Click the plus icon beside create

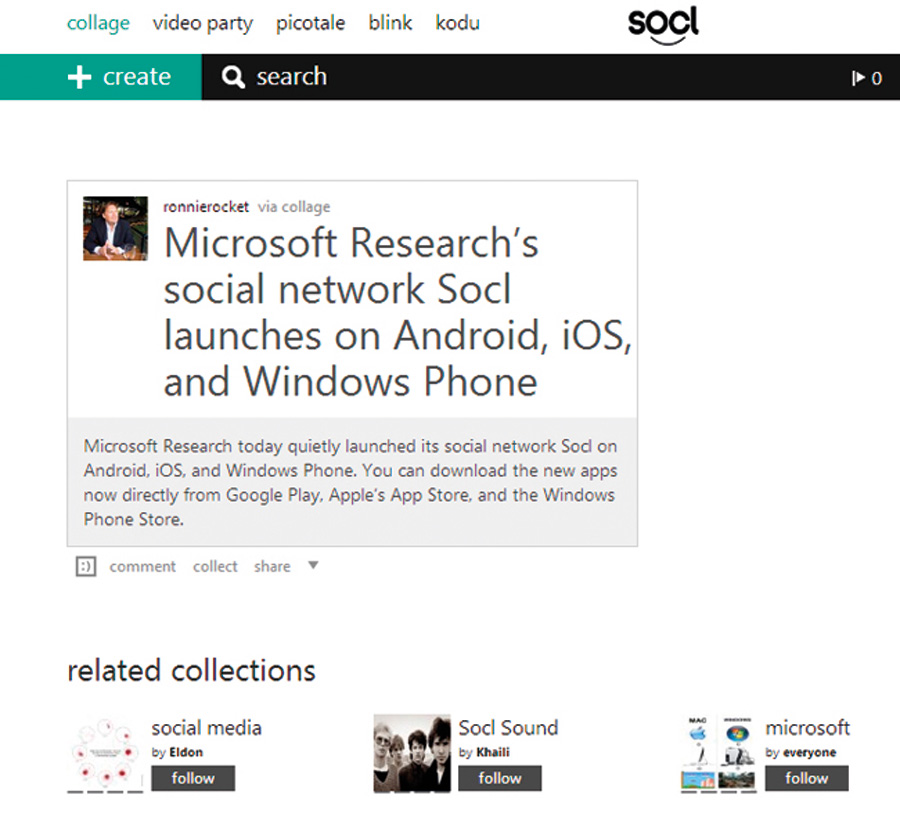79,77
